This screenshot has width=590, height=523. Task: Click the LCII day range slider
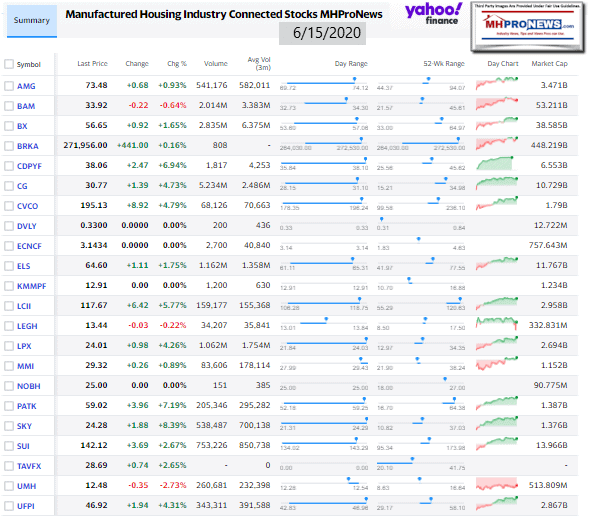324,304
